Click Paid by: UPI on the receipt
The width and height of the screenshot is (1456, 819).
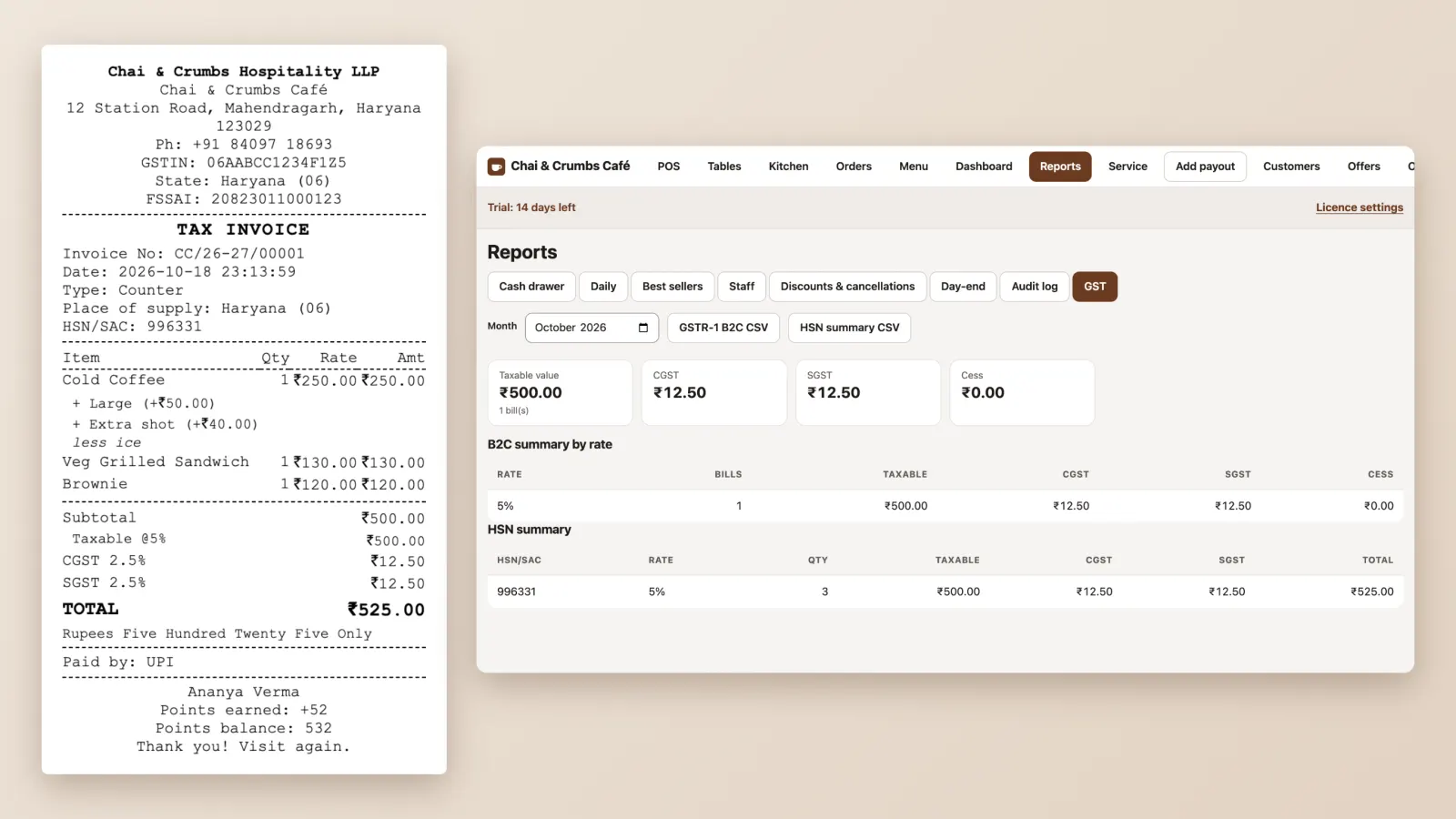point(117,662)
